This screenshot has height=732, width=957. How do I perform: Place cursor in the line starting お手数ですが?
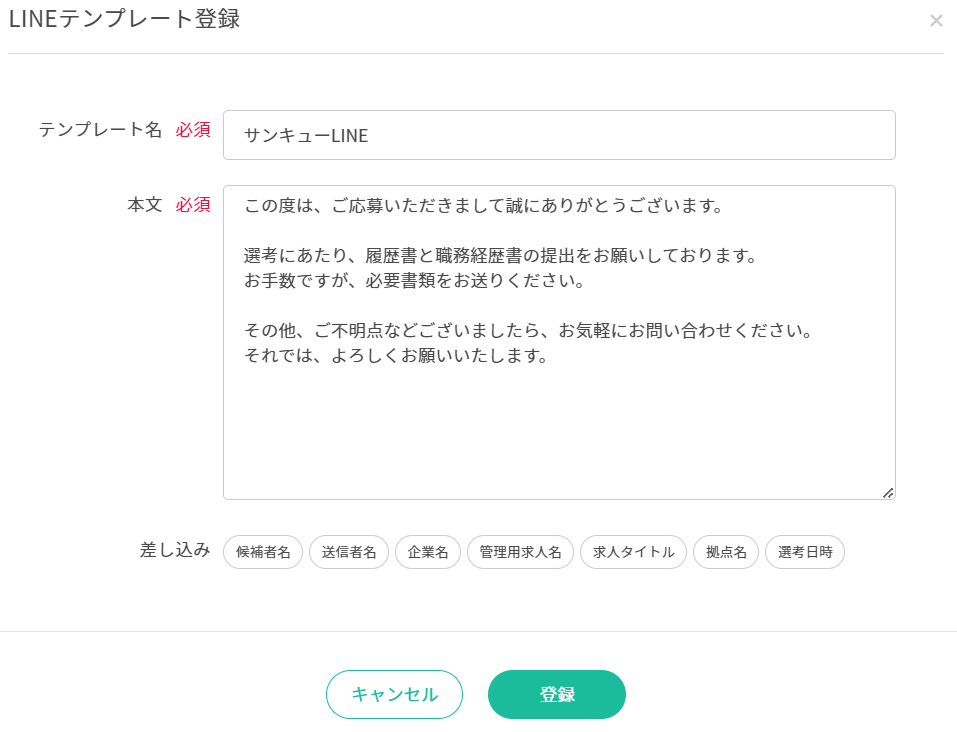[414, 280]
